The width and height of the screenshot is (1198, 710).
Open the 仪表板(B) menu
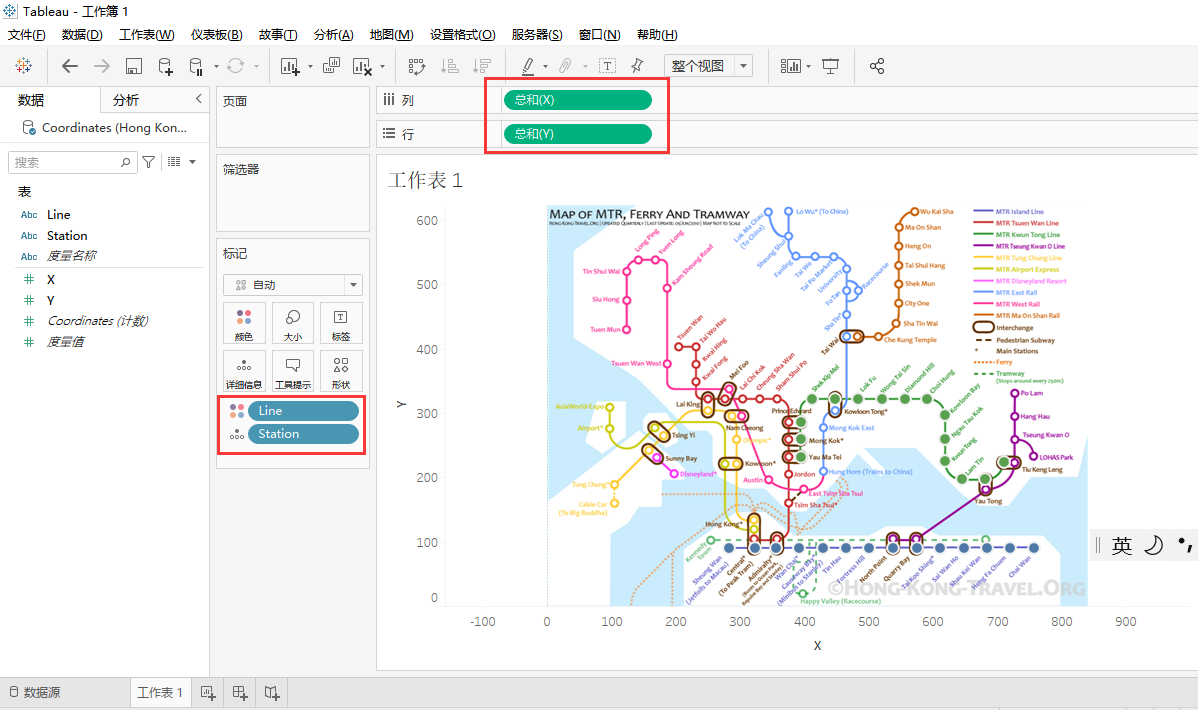click(216, 34)
